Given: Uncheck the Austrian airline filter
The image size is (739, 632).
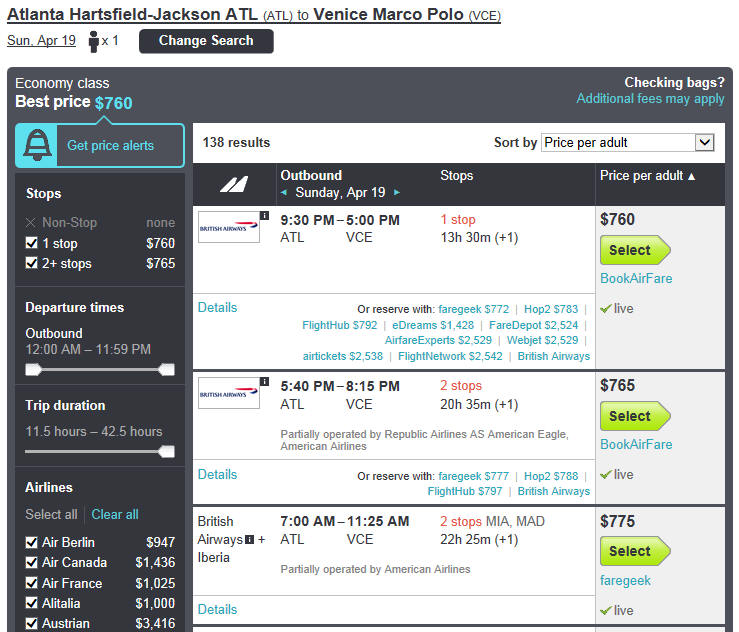Looking at the screenshot, I should [31, 624].
